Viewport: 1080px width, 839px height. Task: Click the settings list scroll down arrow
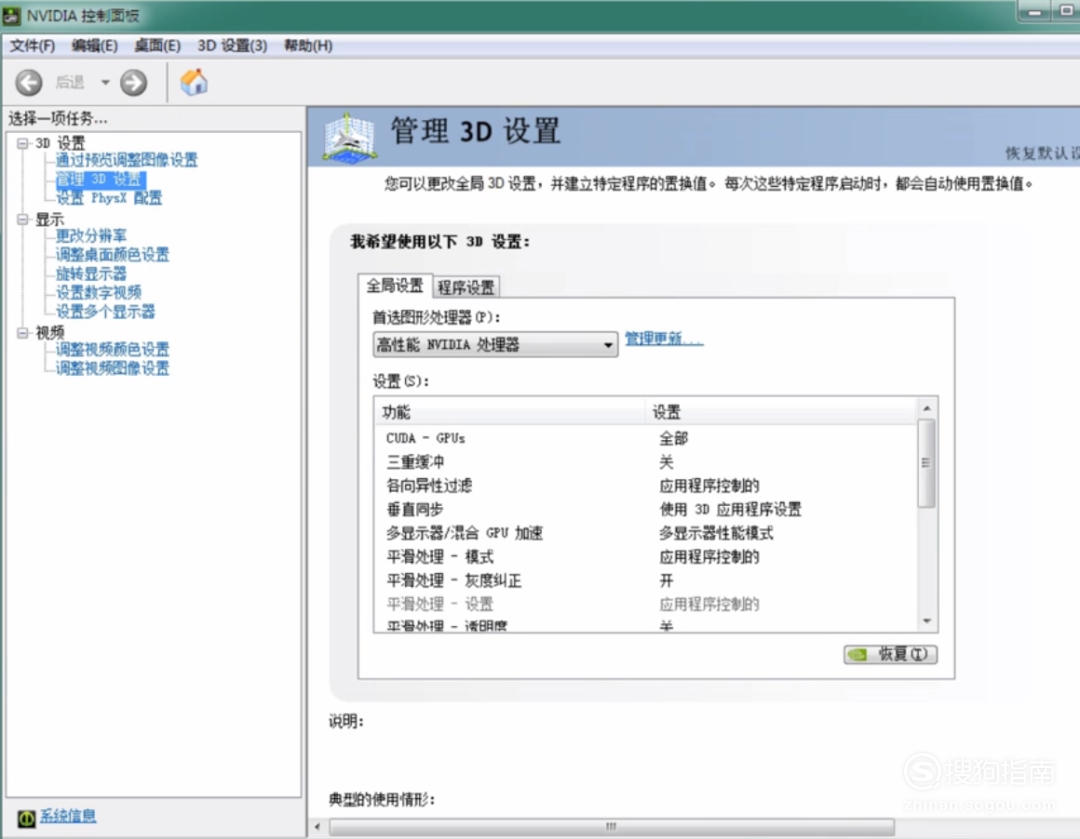click(927, 621)
